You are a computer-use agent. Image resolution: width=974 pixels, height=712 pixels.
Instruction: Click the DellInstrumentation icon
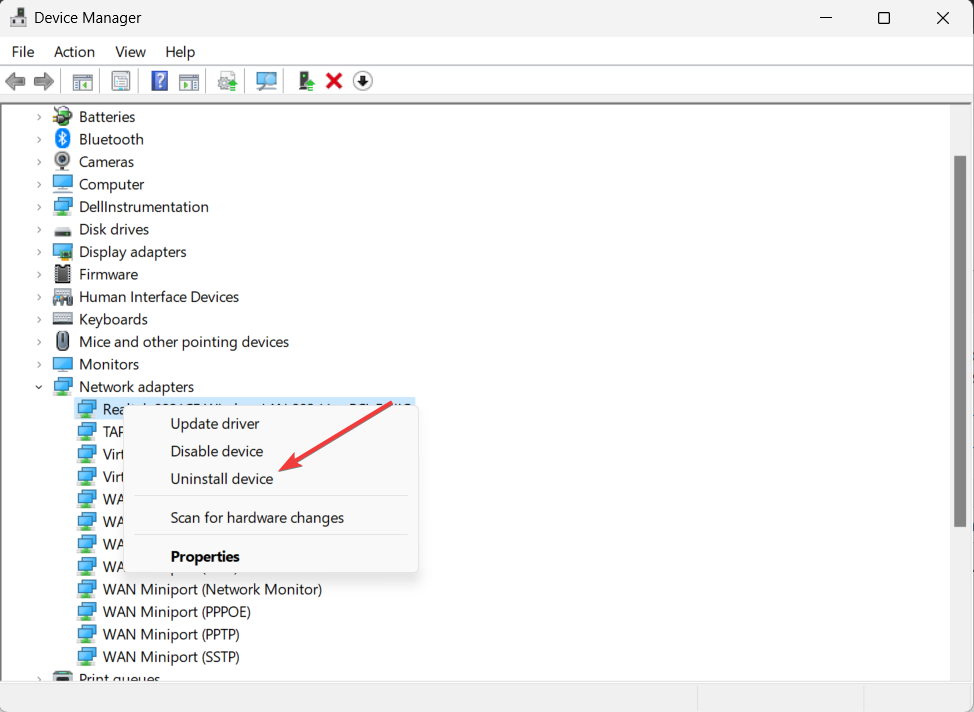click(x=62, y=206)
